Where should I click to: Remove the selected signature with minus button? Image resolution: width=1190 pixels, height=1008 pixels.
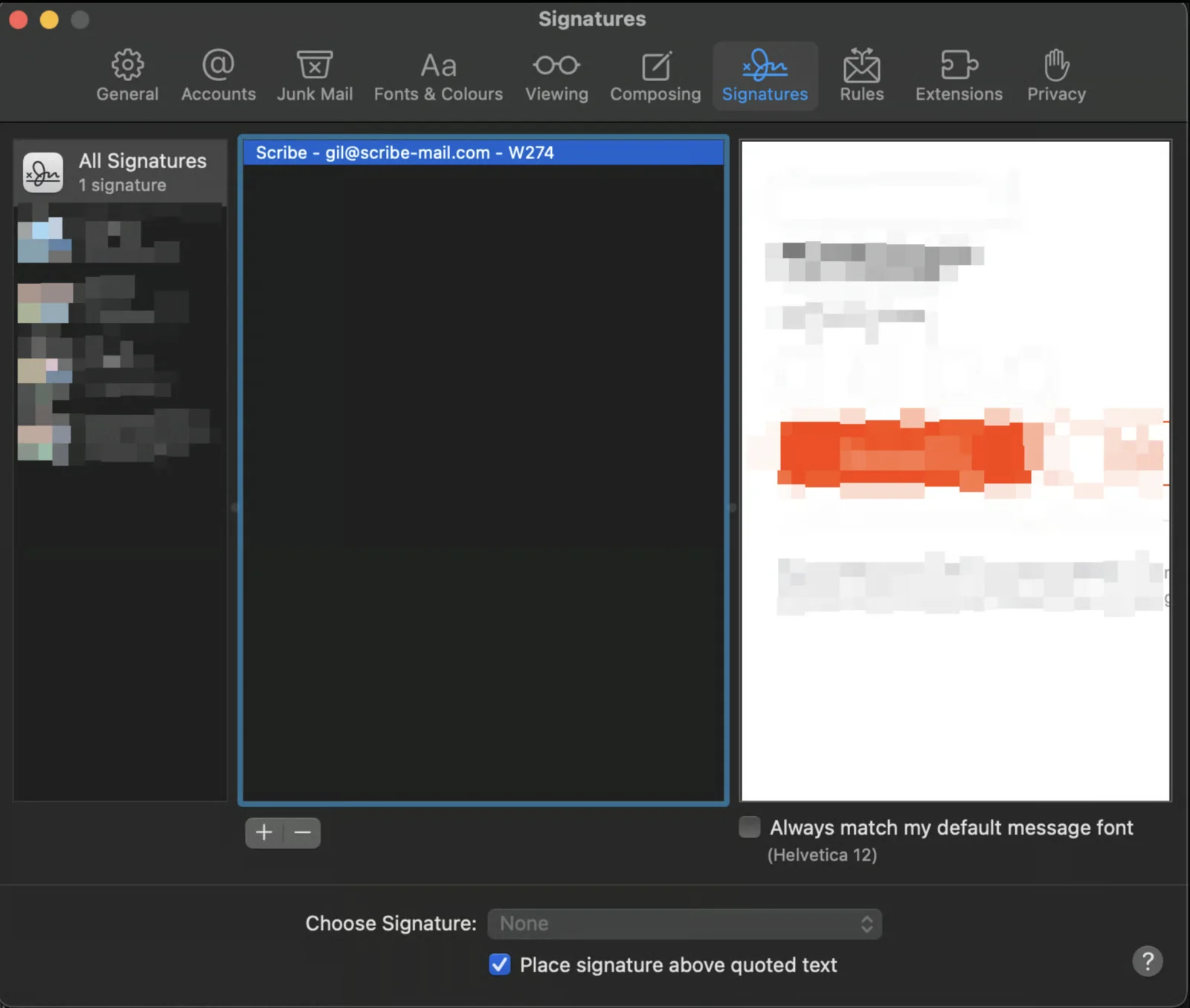302,832
